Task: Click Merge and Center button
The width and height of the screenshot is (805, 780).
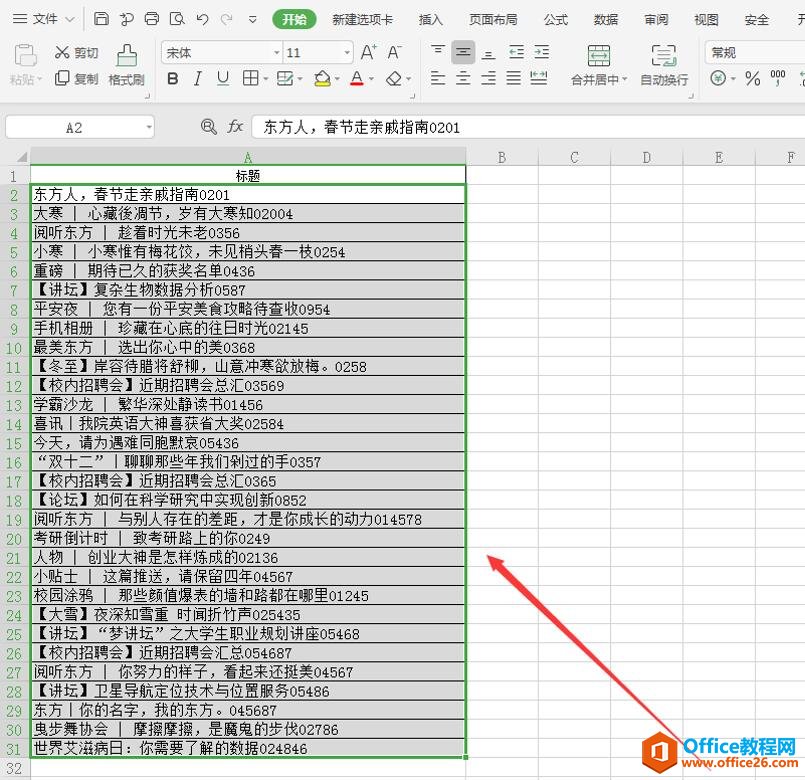Action: tap(599, 65)
